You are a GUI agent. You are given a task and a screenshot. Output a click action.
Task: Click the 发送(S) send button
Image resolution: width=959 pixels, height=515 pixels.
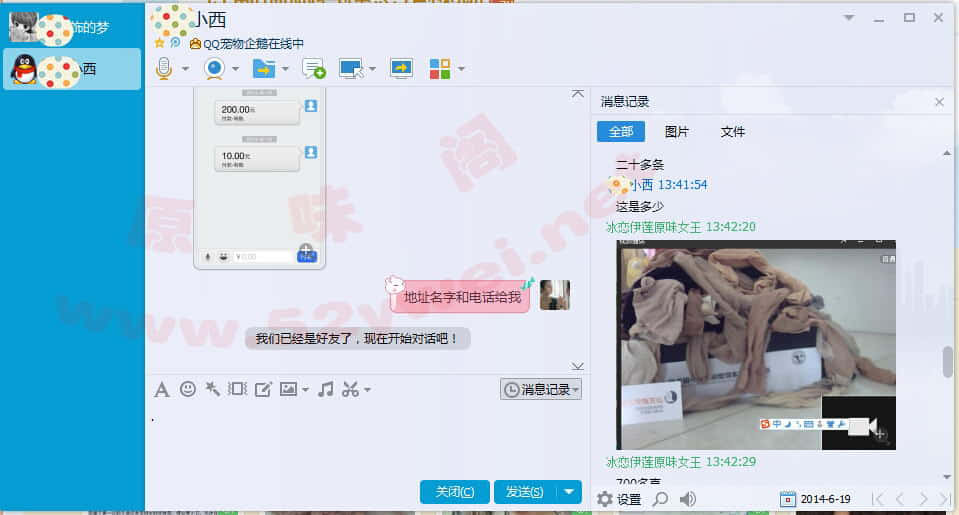[x=524, y=491]
